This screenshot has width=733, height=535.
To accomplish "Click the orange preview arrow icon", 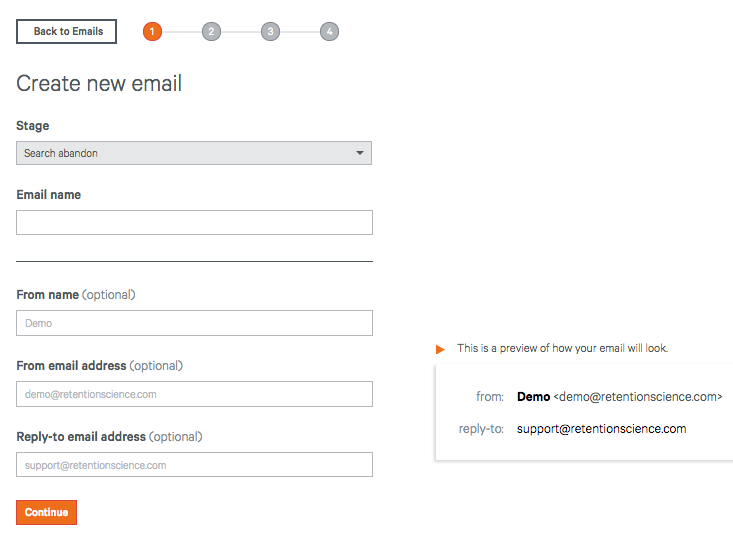I will 440,349.
